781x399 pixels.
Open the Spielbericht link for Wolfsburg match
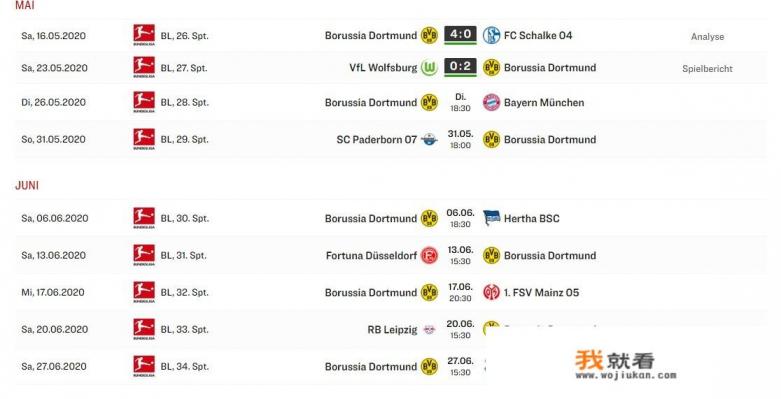click(x=707, y=69)
